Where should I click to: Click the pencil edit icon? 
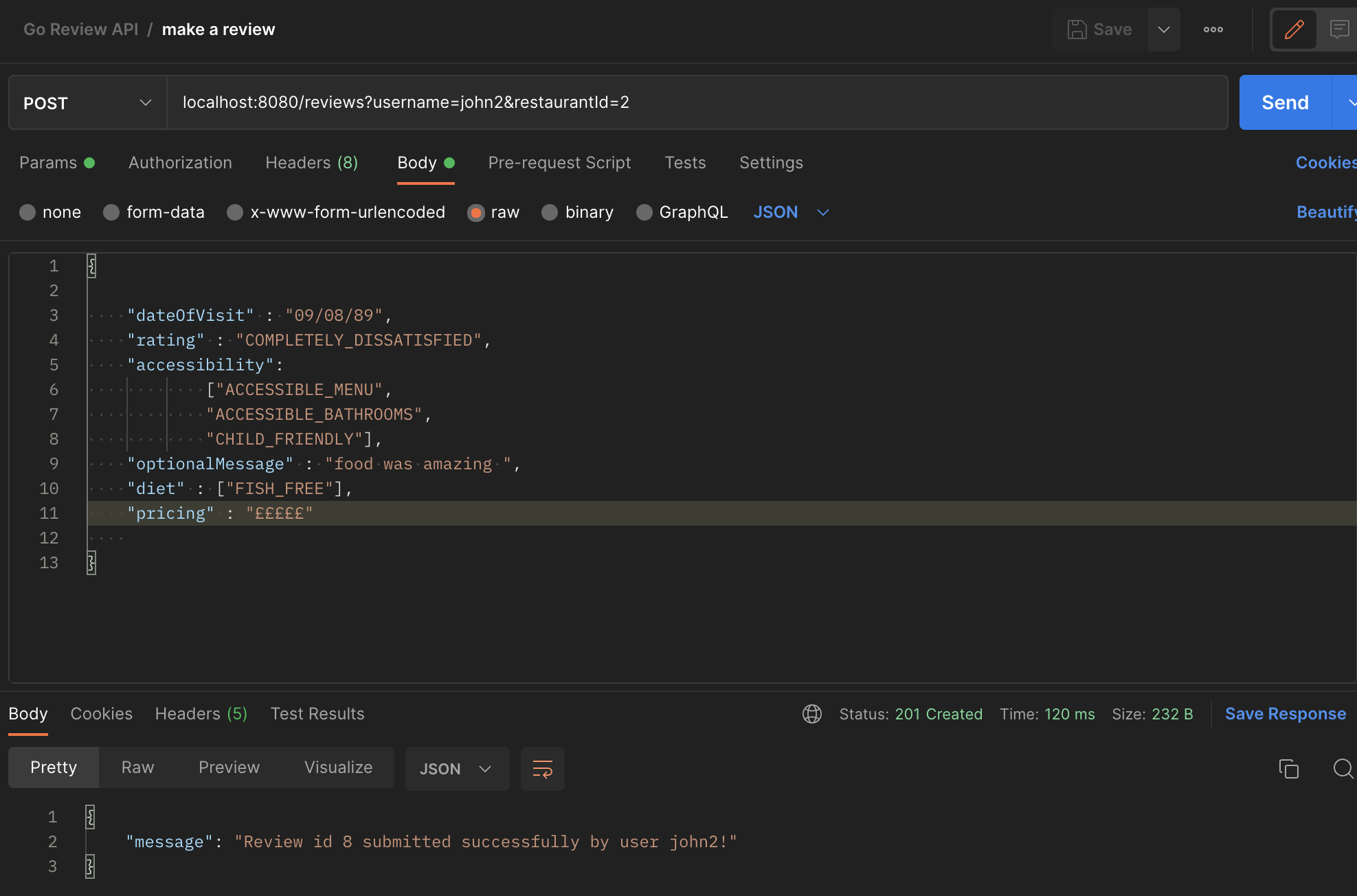pyautogui.click(x=1294, y=30)
